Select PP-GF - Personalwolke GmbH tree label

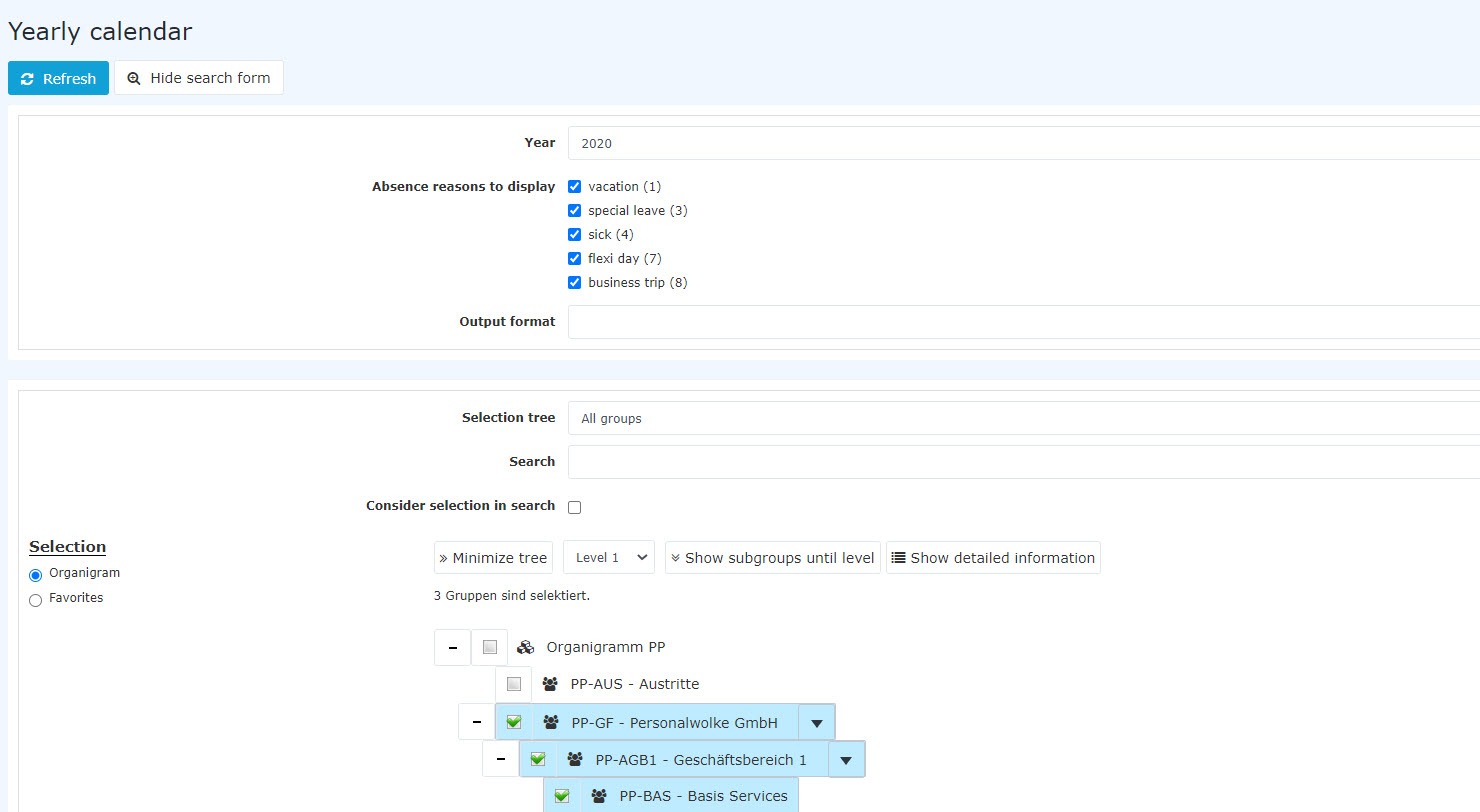click(674, 722)
